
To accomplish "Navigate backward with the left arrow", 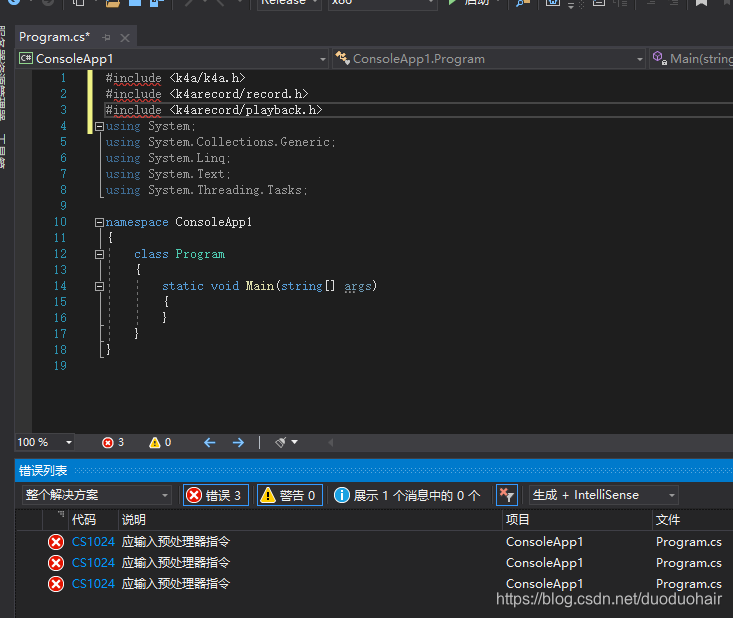I will click(209, 442).
